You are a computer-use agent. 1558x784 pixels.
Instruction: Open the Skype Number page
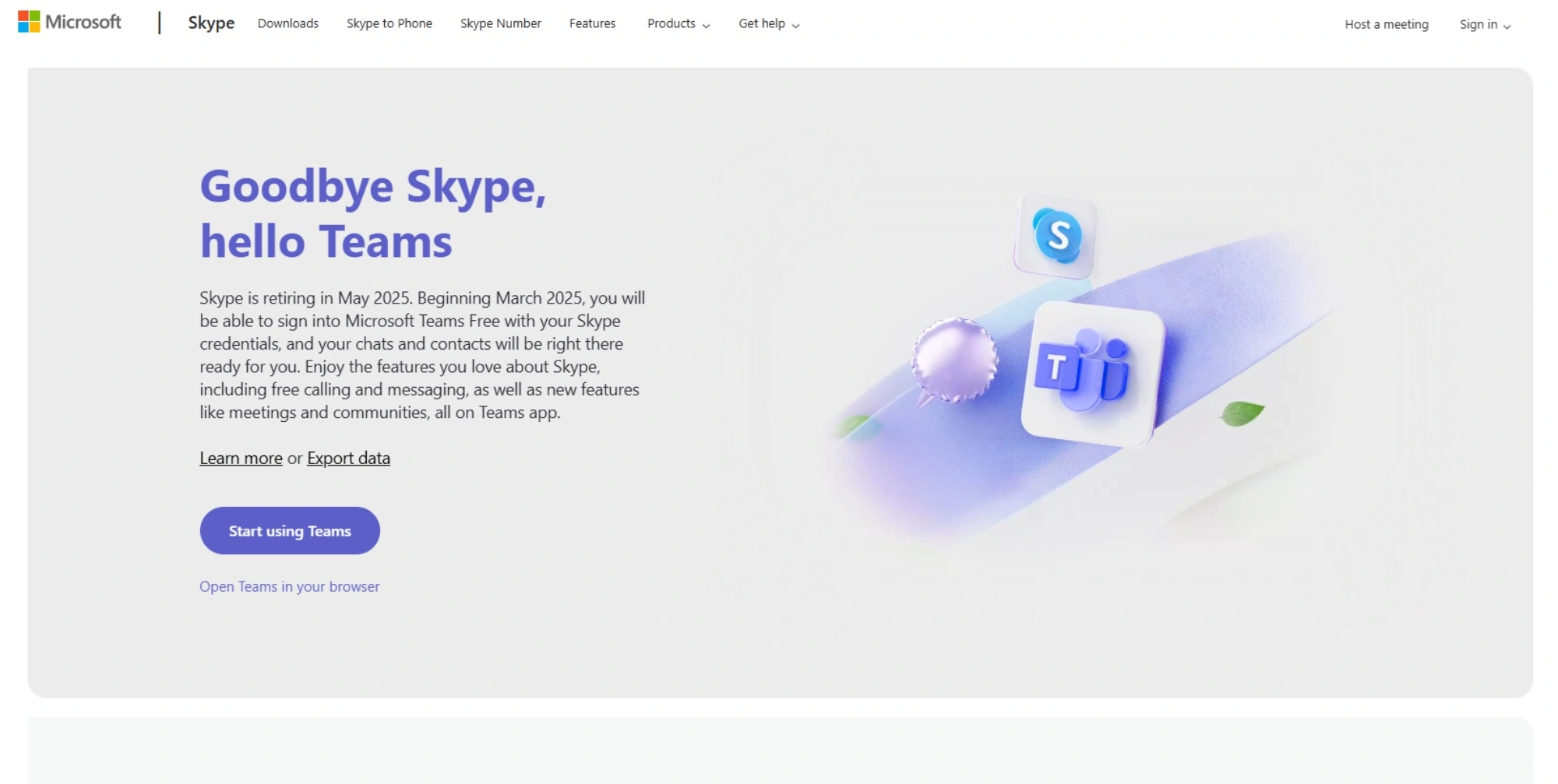501,23
